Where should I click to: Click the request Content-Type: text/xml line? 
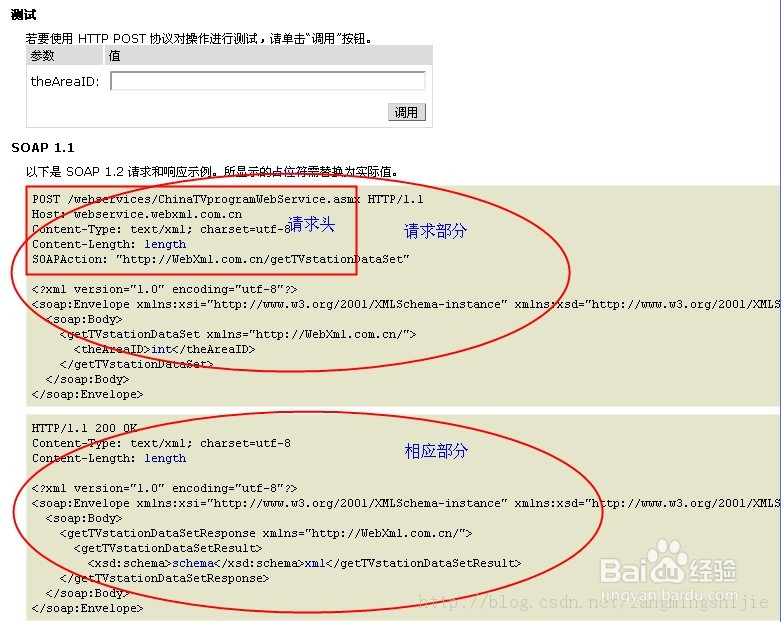coord(161,229)
